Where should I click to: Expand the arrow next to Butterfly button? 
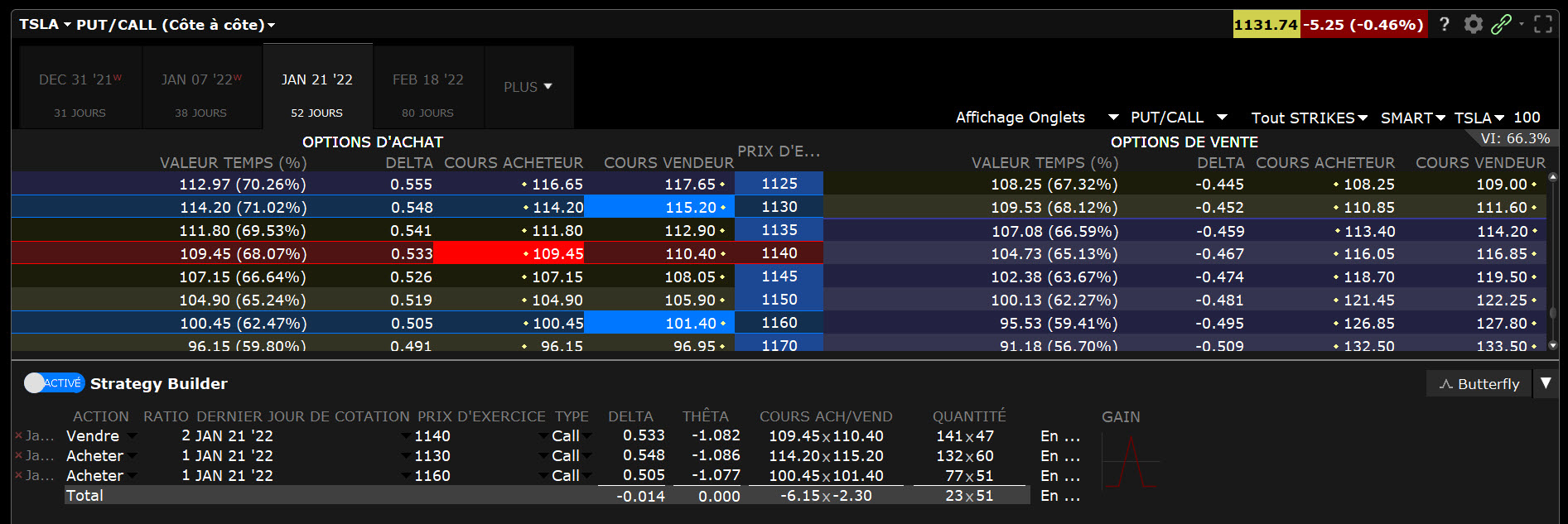click(x=1546, y=383)
